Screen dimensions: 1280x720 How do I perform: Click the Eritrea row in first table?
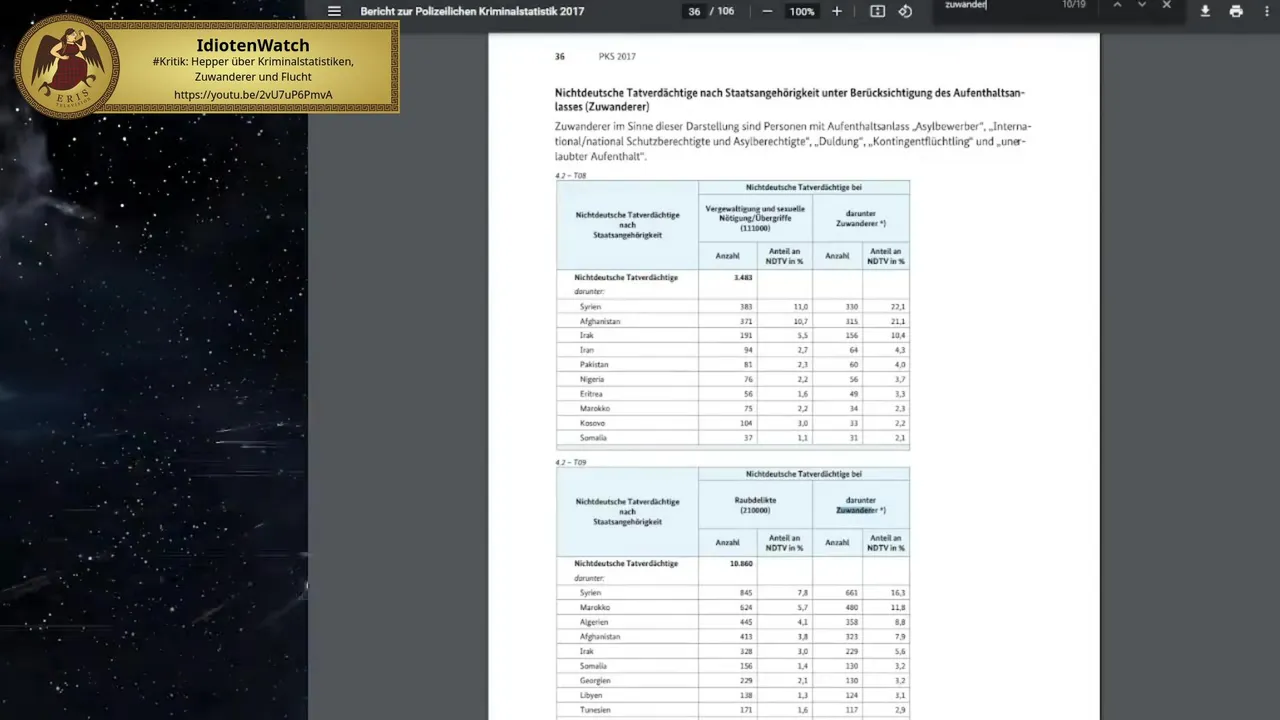pos(733,394)
